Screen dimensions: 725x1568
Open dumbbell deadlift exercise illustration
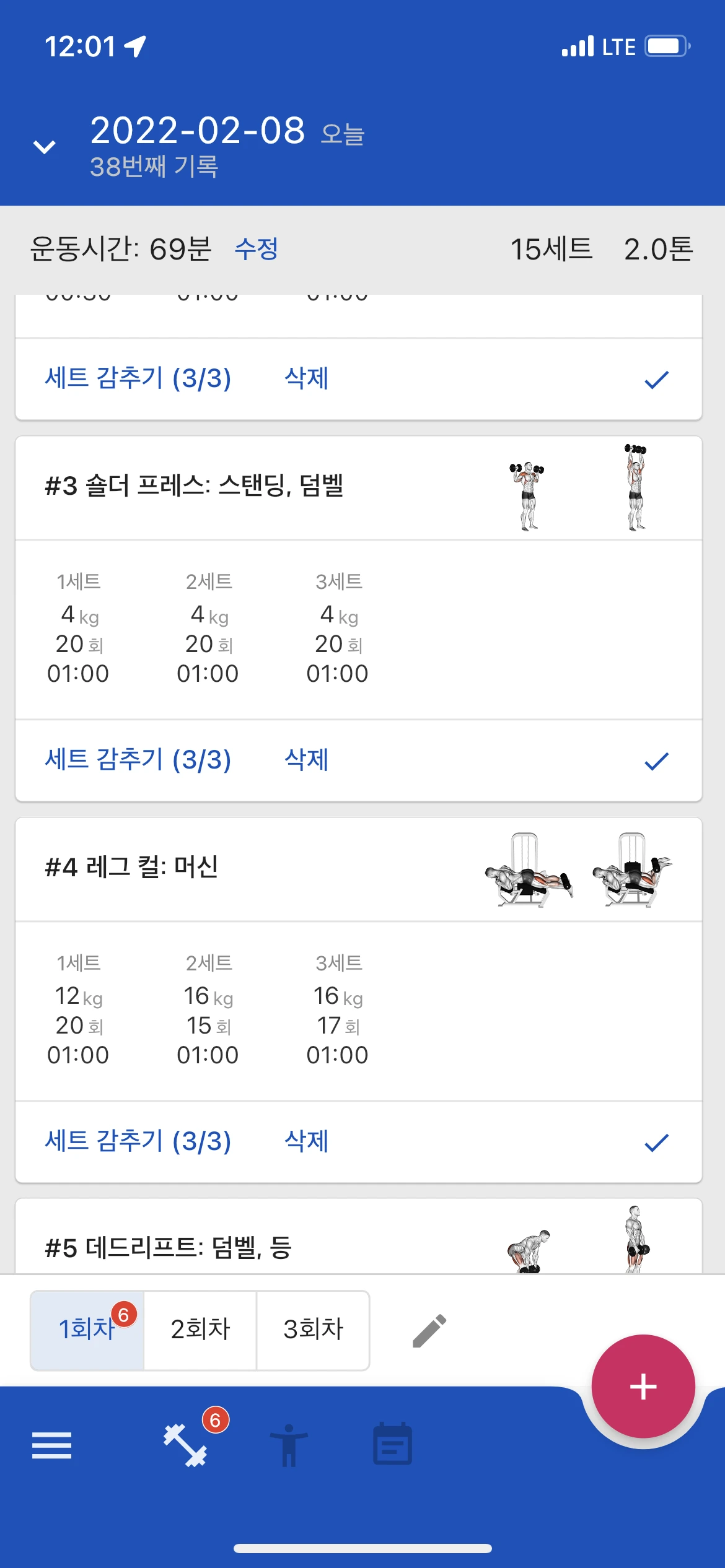(x=579, y=1239)
